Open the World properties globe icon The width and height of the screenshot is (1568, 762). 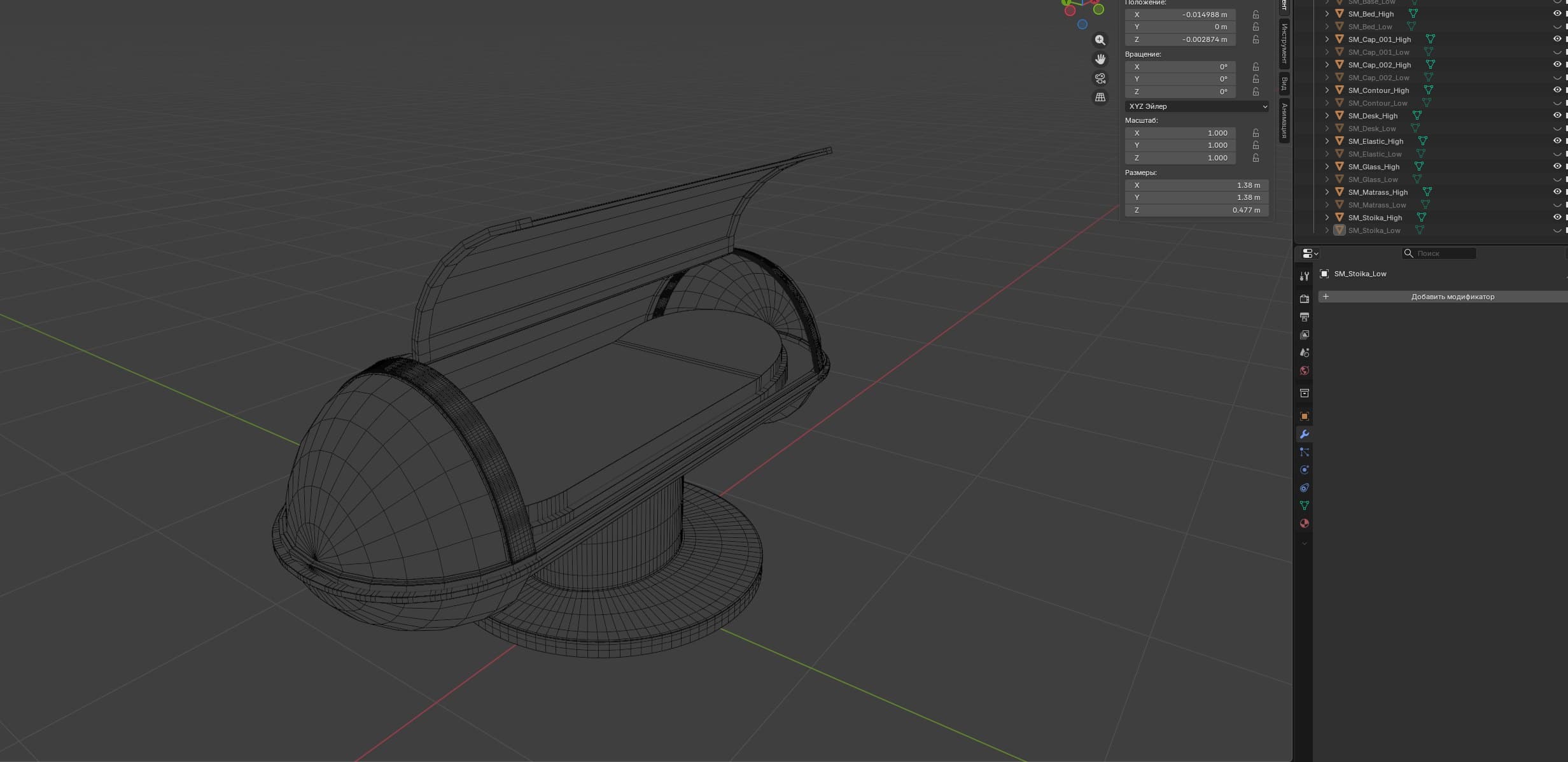pos(1304,370)
